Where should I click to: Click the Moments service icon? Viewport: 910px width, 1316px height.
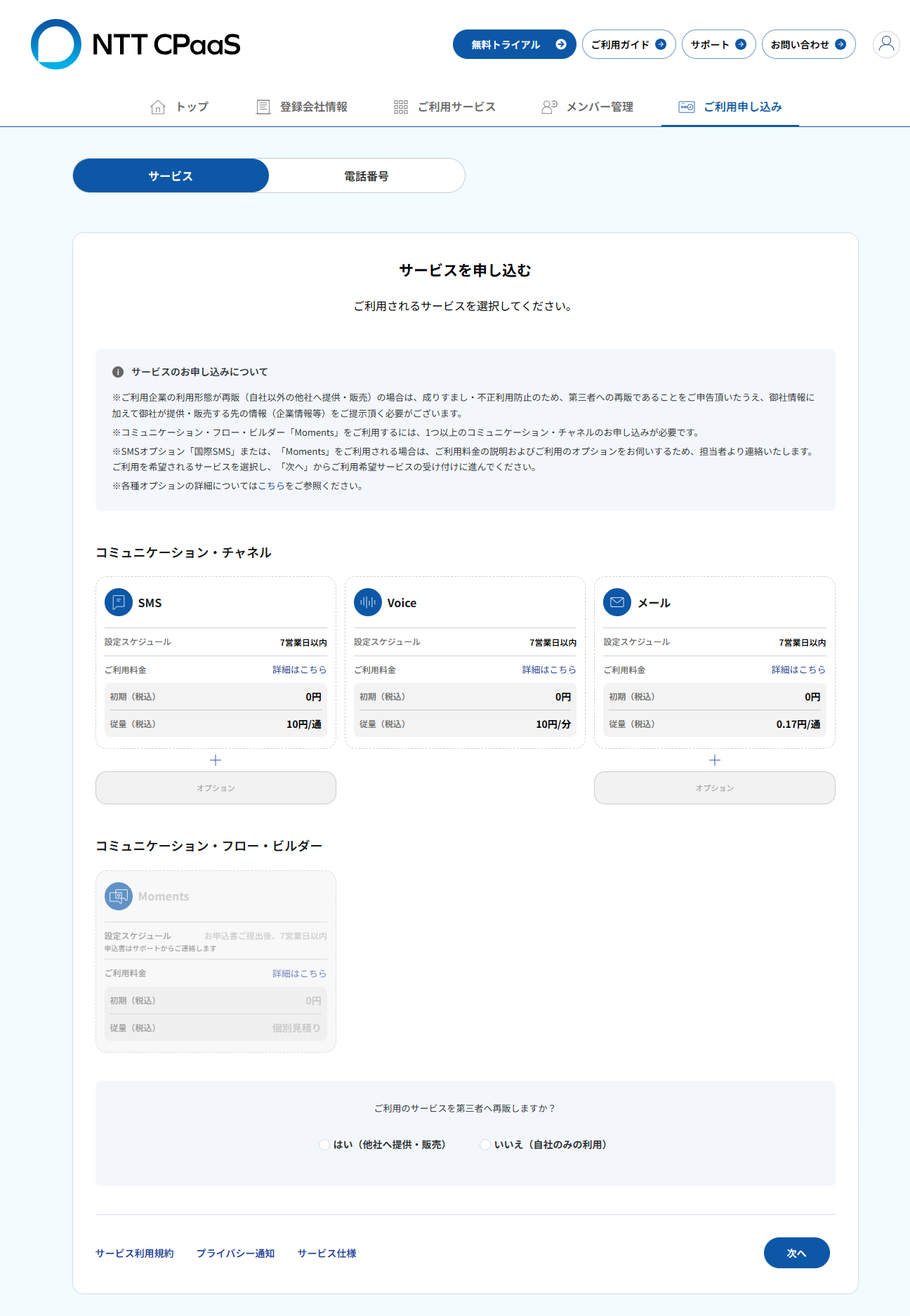(119, 896)
